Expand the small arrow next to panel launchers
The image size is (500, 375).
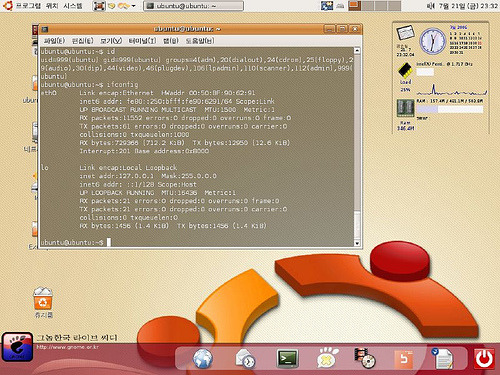[134, 6]
